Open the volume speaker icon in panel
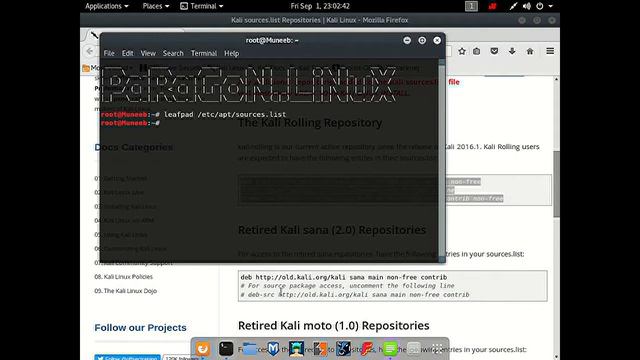640x360 pixels. click(527, 6)
